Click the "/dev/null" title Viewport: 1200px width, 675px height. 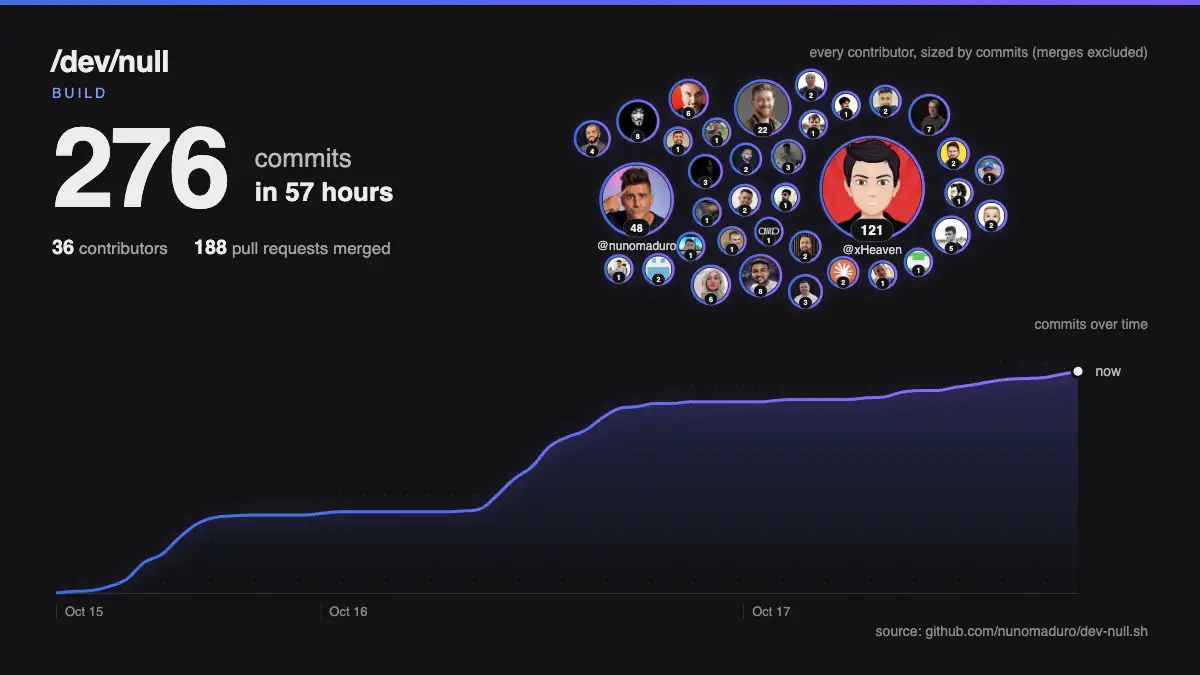[x=110, y=62]
